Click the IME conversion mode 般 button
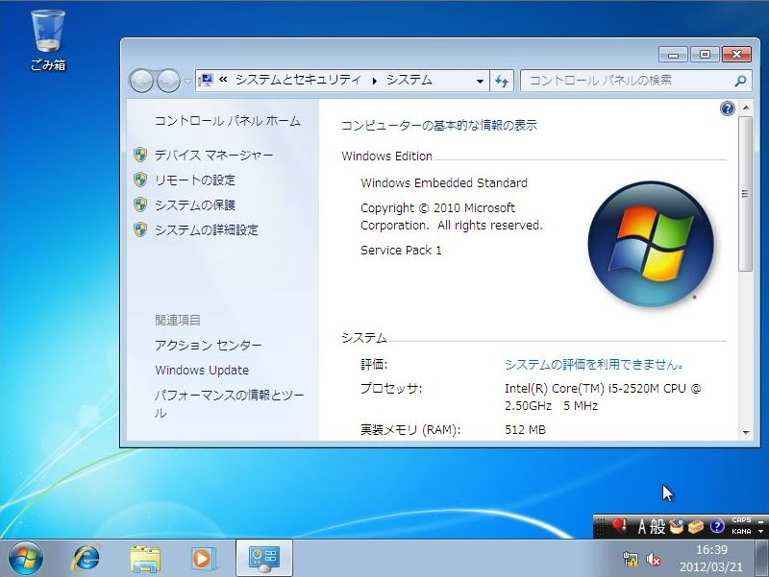The image size is (769, 577). 658,527
